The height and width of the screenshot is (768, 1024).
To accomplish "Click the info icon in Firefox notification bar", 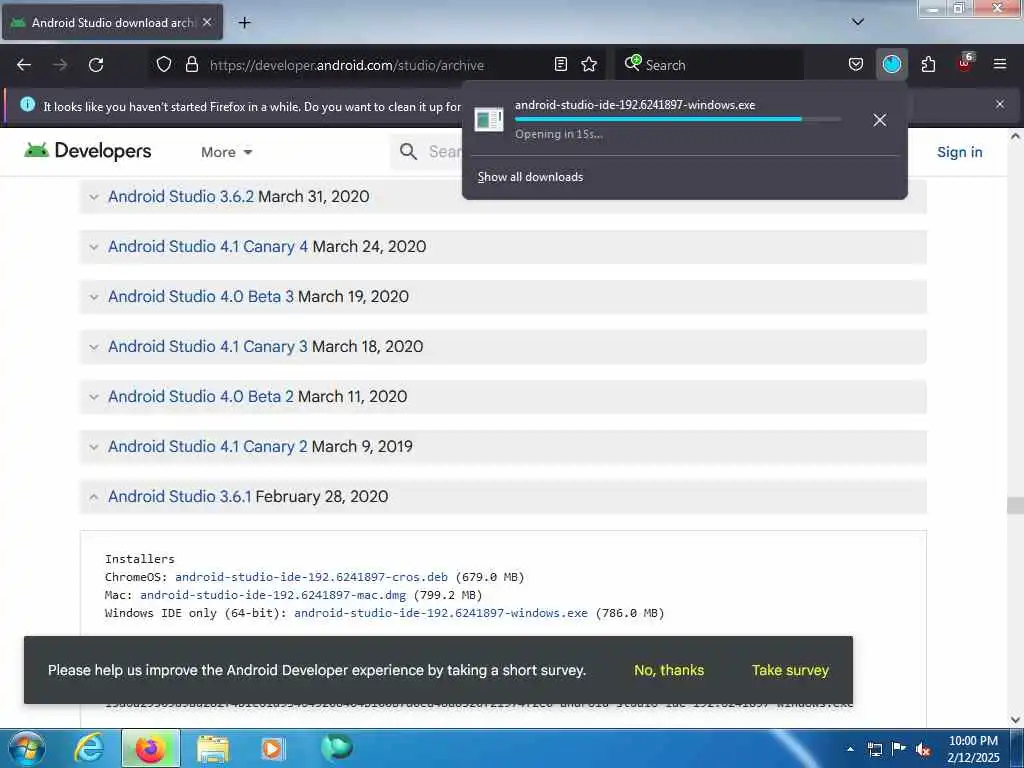I will point(27,104).
